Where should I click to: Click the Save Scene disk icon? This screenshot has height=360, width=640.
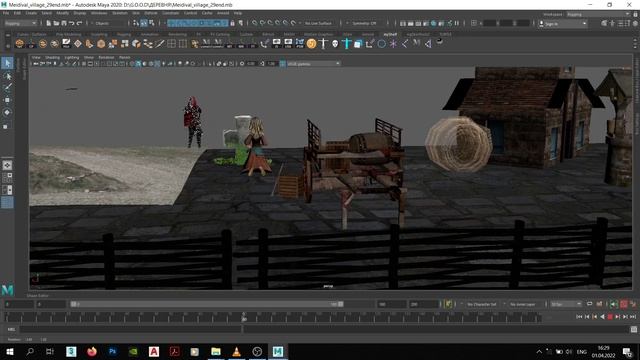[64, 23]
